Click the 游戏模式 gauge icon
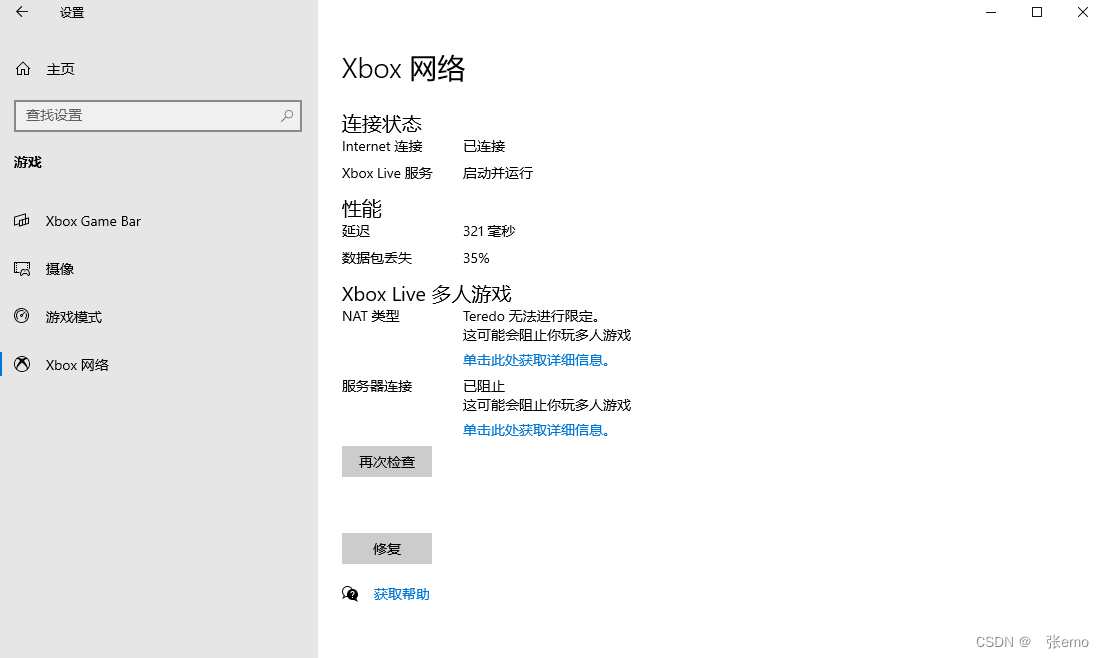1104x658 pixels. click(x=22, y=317)
